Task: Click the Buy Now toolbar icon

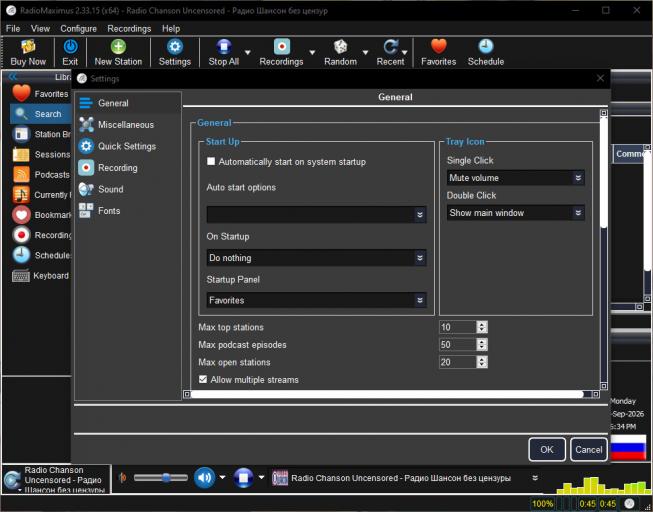Action: coord(28,52)
